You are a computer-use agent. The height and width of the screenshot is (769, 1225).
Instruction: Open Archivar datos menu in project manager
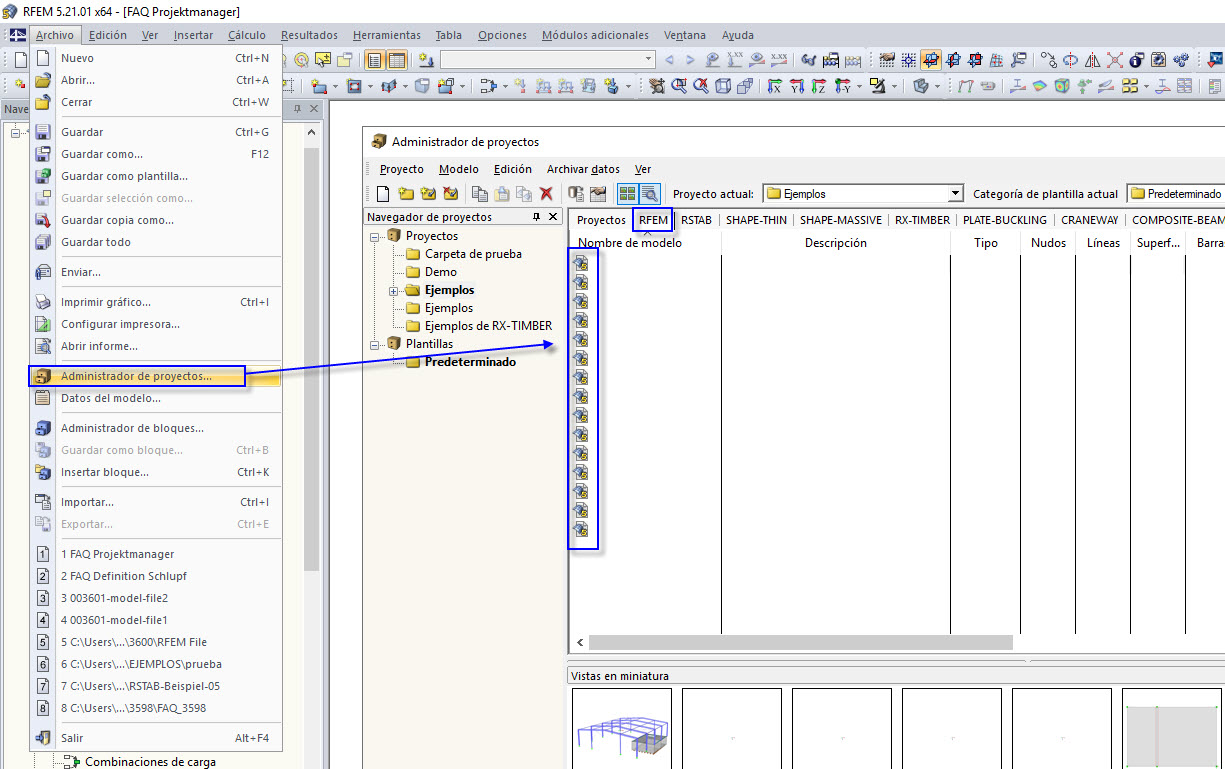click(x=583, y=169)
